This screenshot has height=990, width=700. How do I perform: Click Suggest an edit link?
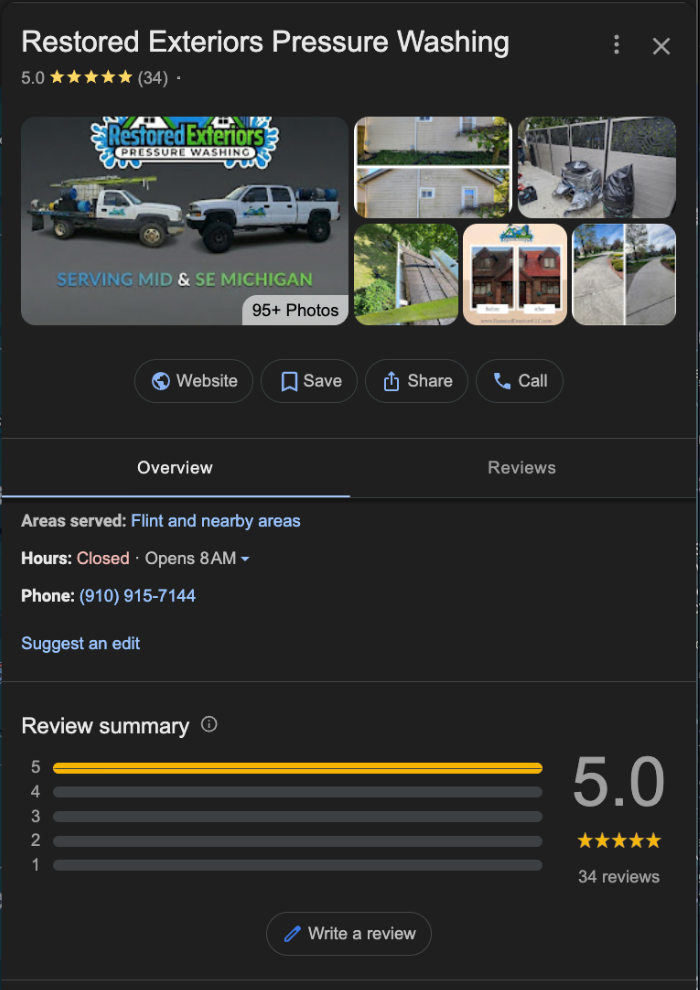click(x=81, y=643)
